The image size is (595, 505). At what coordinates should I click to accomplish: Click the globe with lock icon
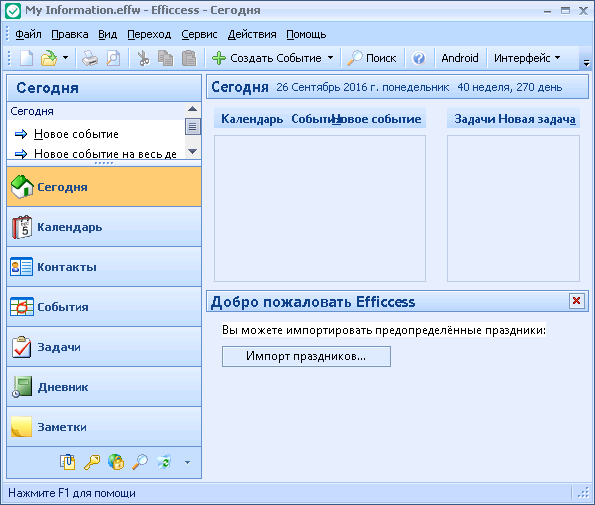(x=116, y=462)
